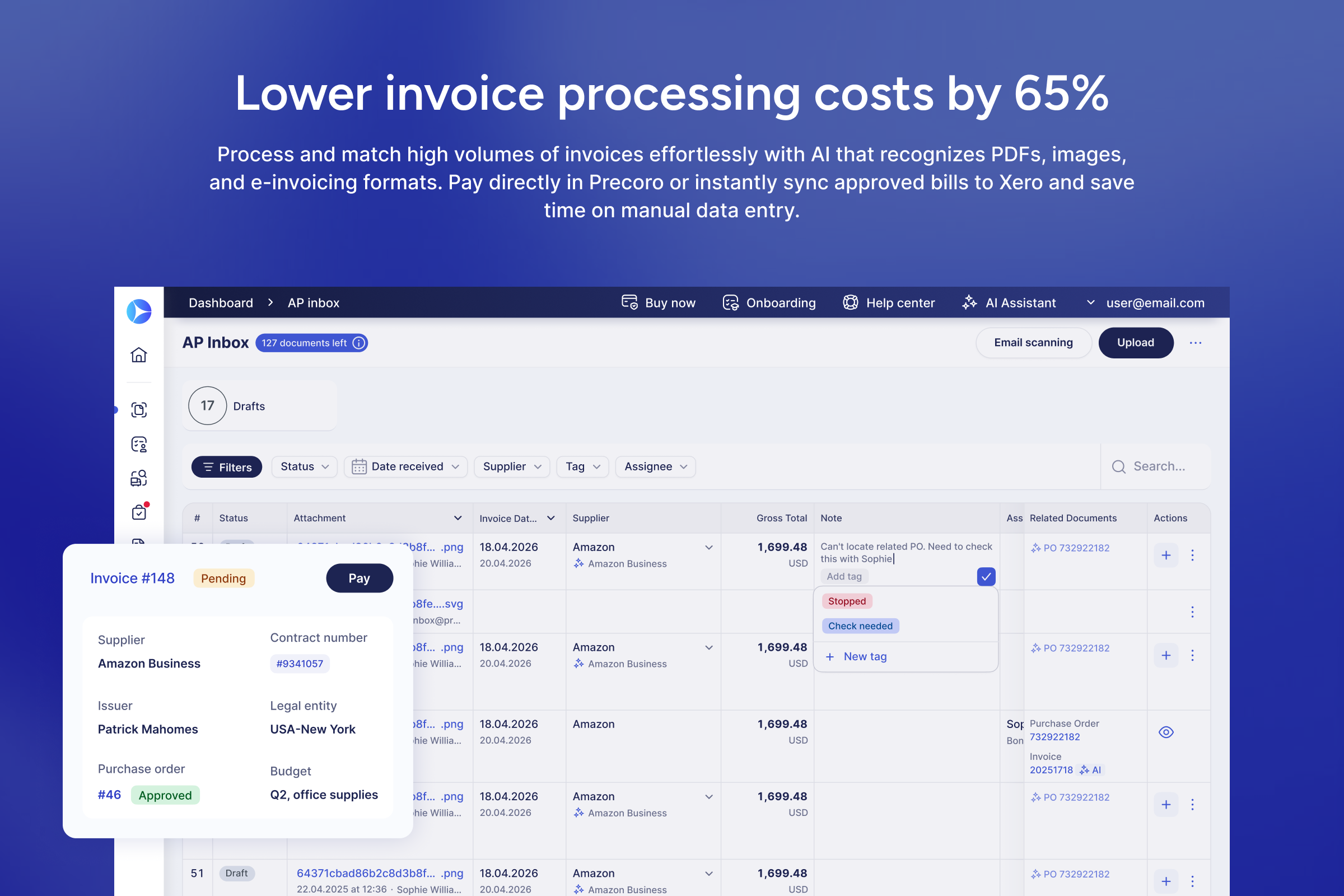
Task: Click the Add tag field
Action: click(x=844, y=577)
